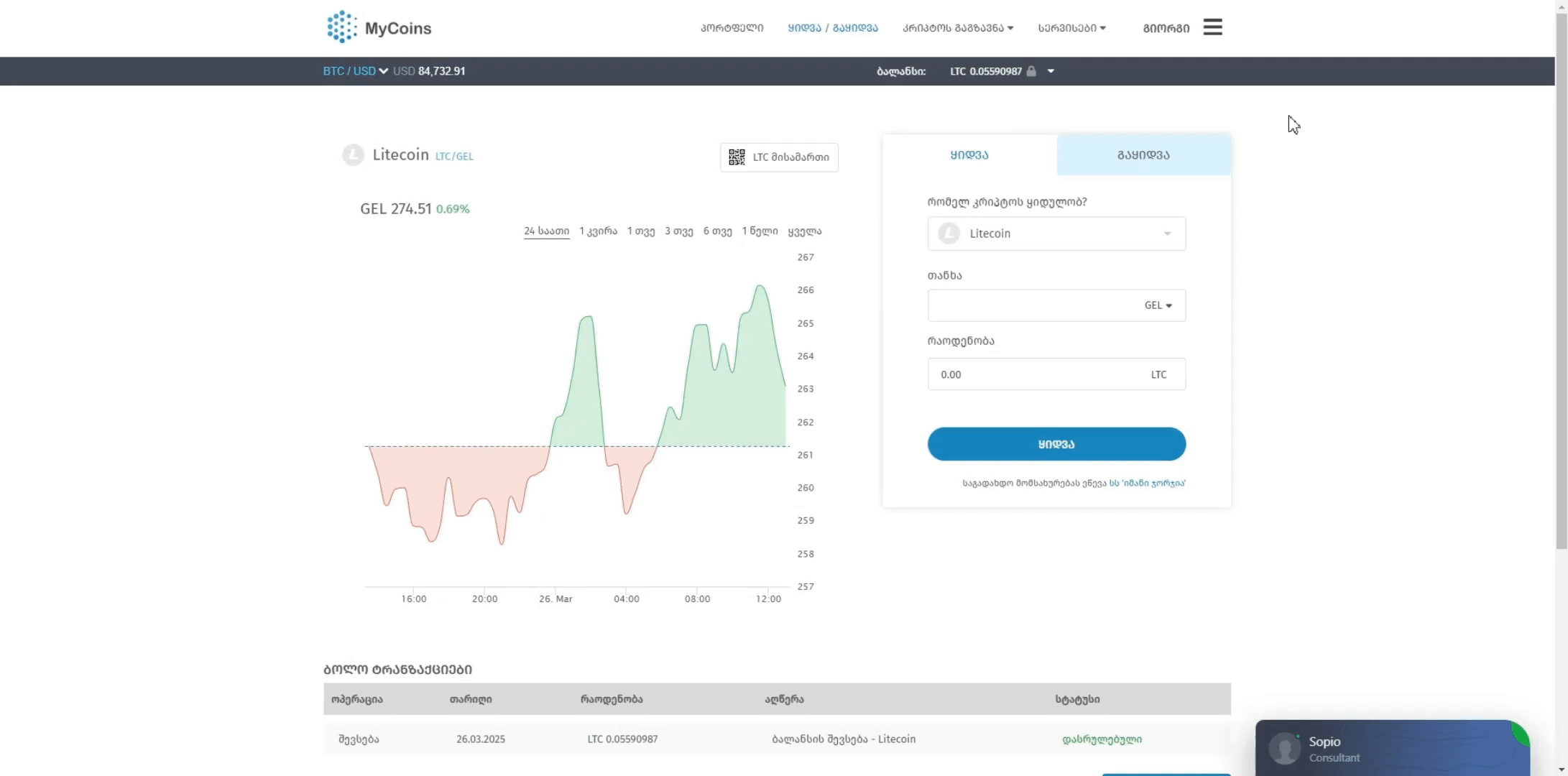The width and height of the screenshot is (1568, 776).
Task: Select the 1 კვირა chart range
Action: point(598,231)
